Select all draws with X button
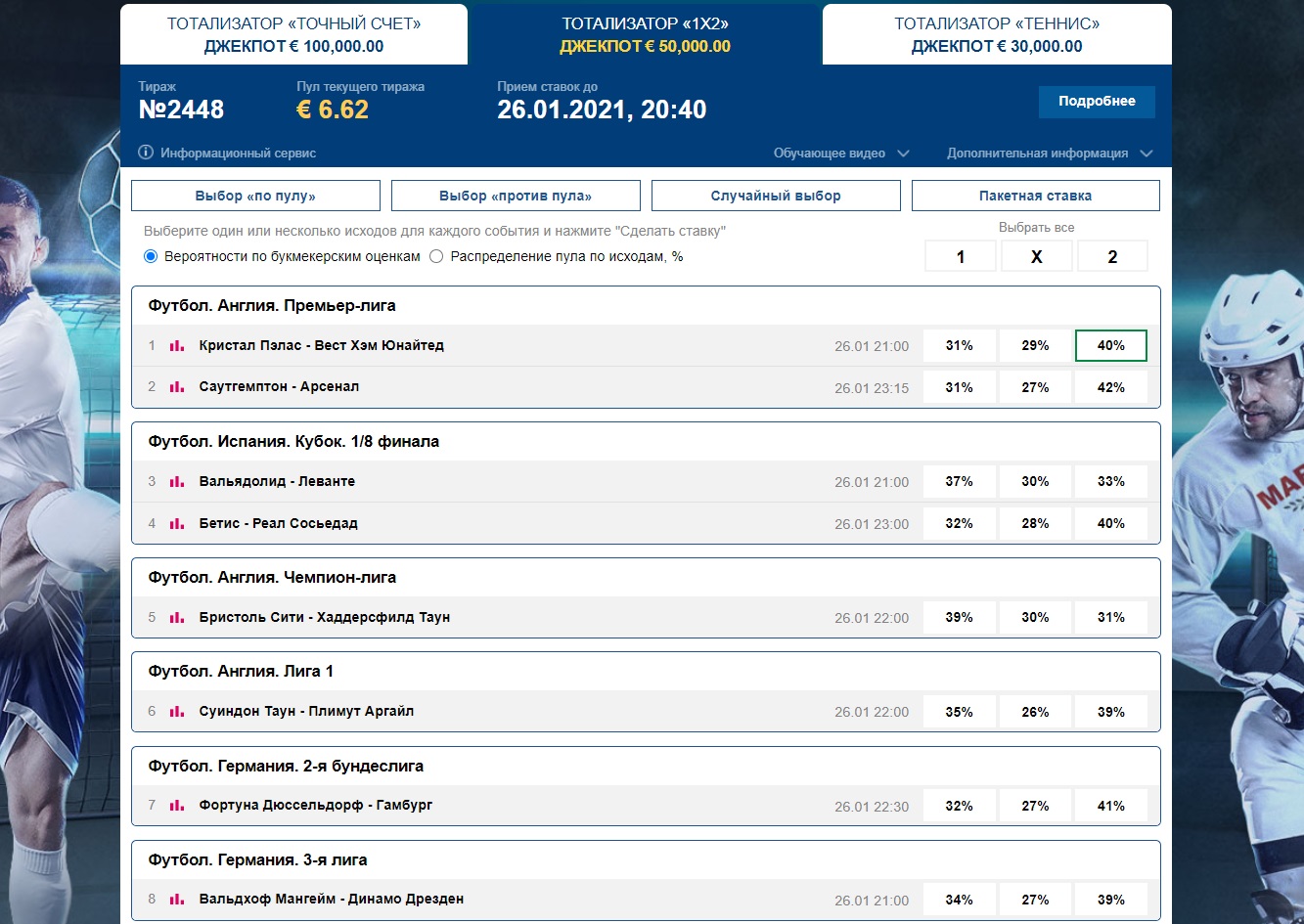Viewport: 1304px width, 924px height. coord(1036,256)
